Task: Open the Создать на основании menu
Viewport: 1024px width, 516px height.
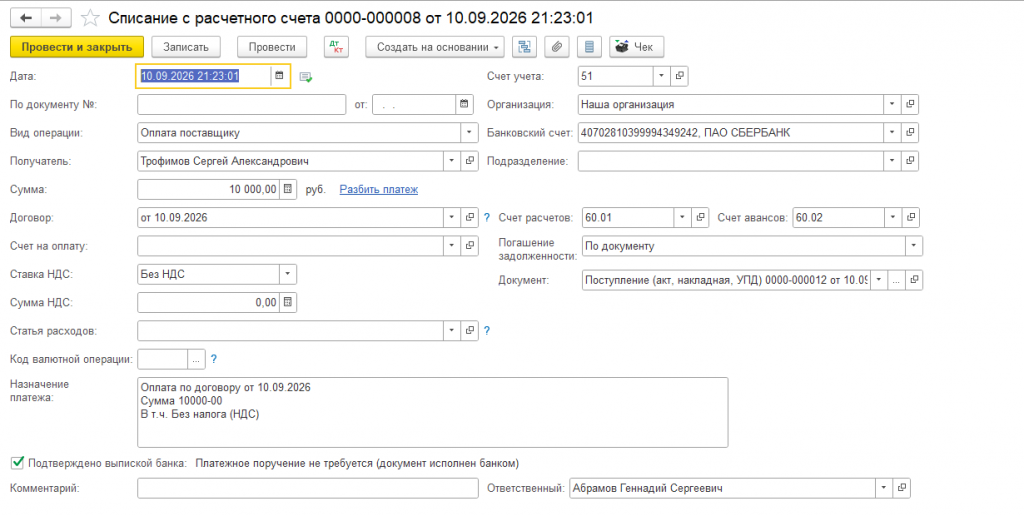Action: pos(435,47)
